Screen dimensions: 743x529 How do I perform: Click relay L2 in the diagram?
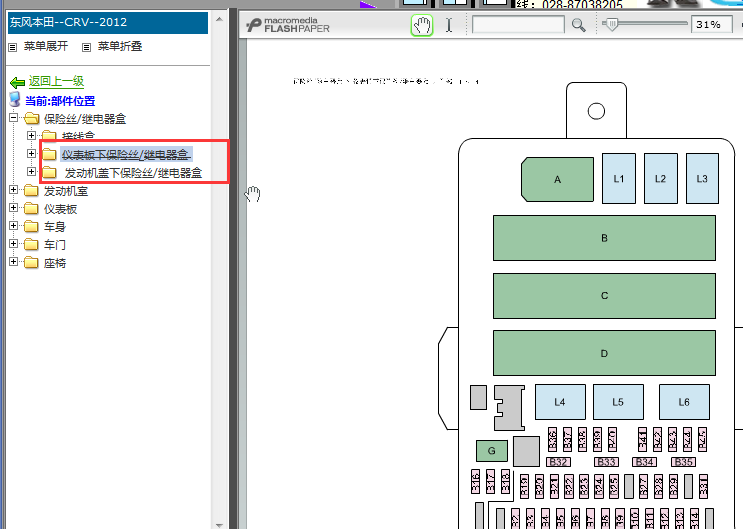[661, 178]
